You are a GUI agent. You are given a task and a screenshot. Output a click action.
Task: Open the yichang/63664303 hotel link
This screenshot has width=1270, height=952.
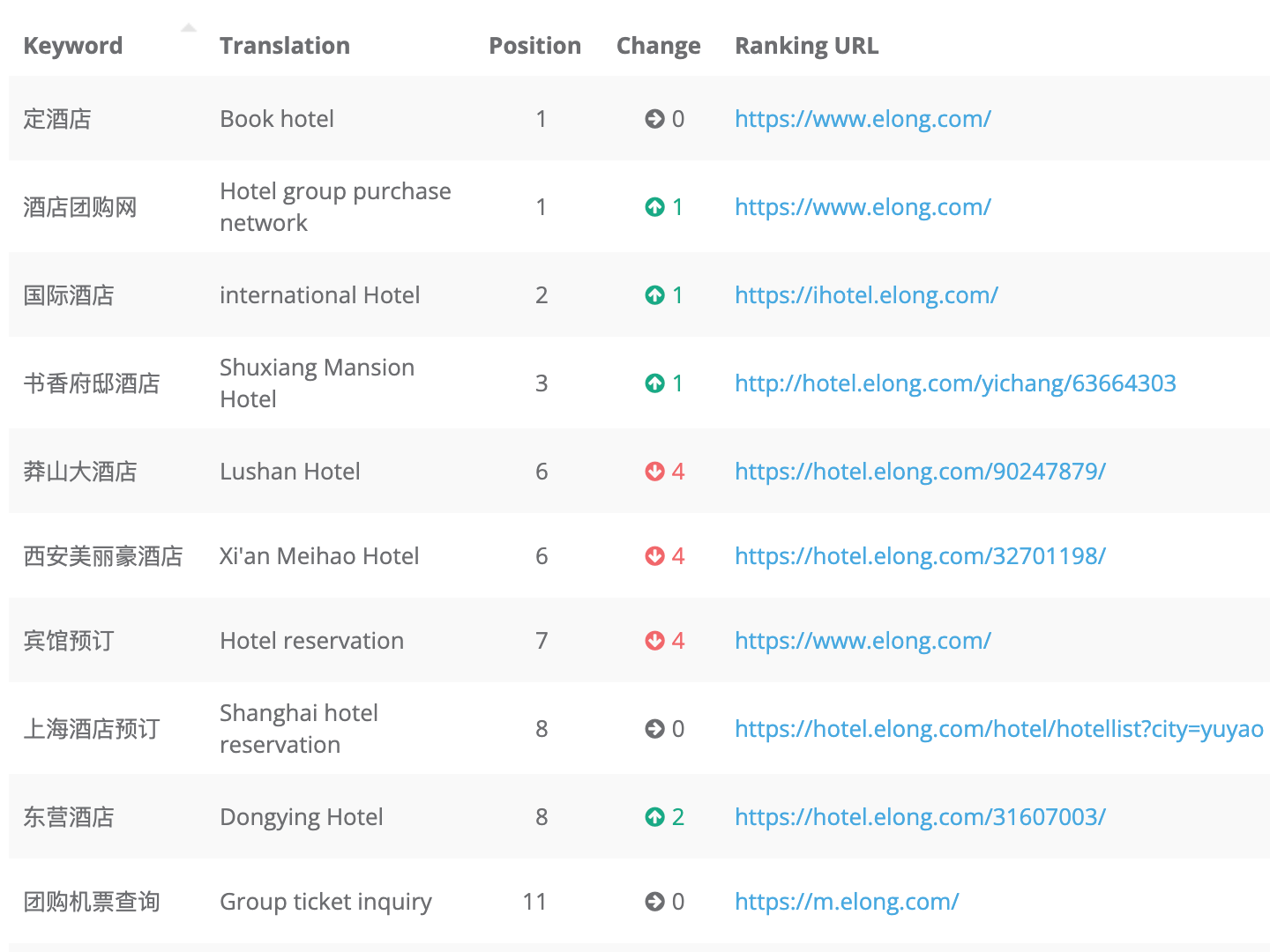point(955,383)
